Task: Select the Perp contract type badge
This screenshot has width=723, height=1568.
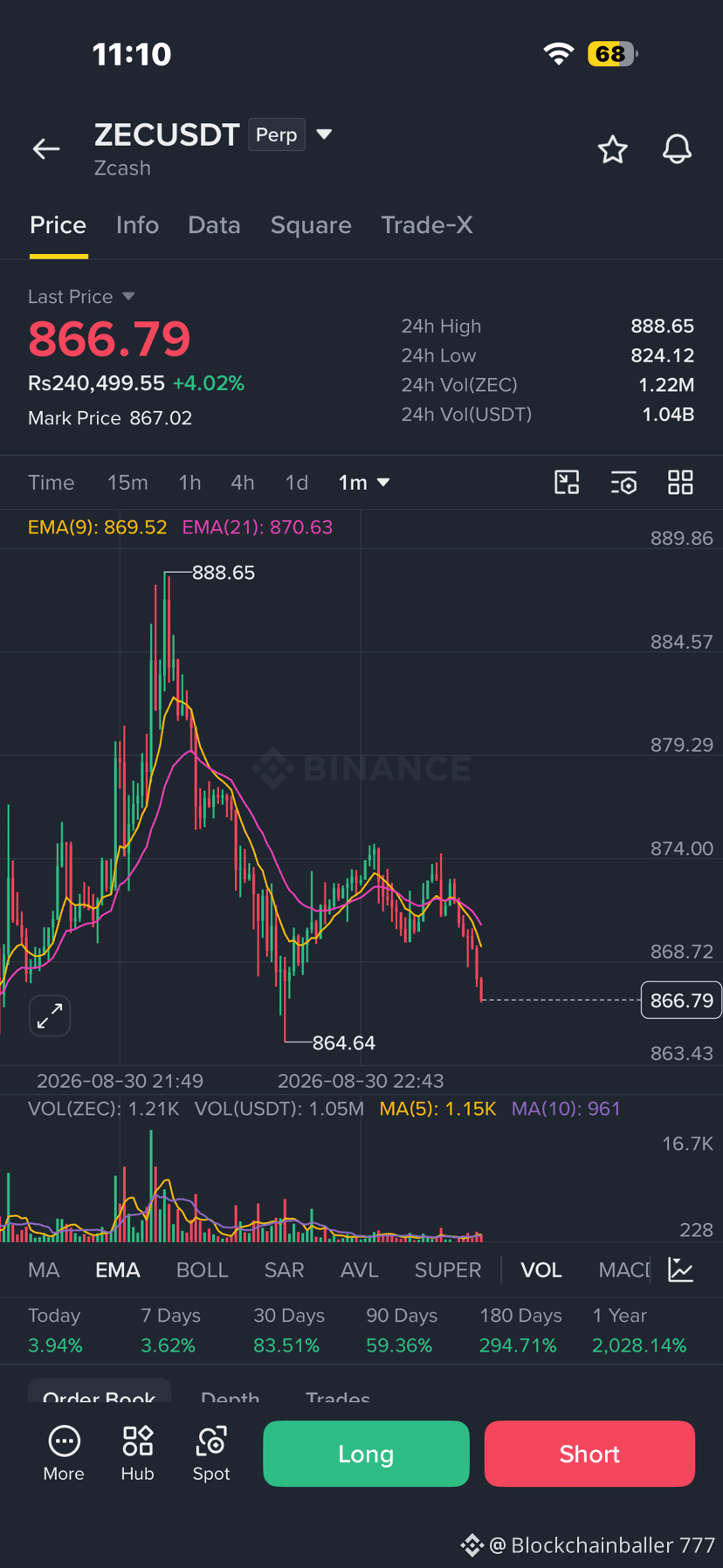Action: point(277,134)
